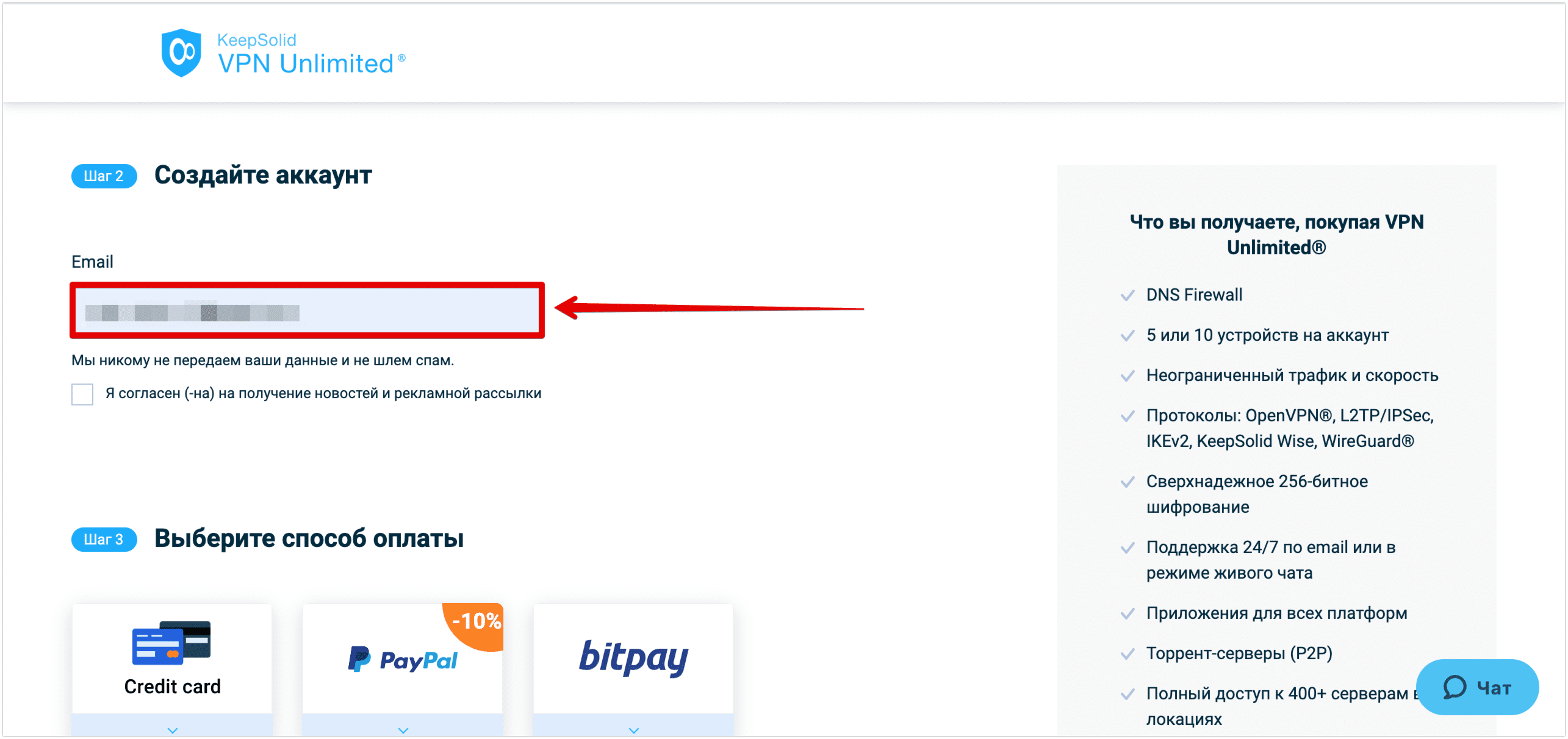
Task: Focus the Email input field
Action: coord(307,310)
